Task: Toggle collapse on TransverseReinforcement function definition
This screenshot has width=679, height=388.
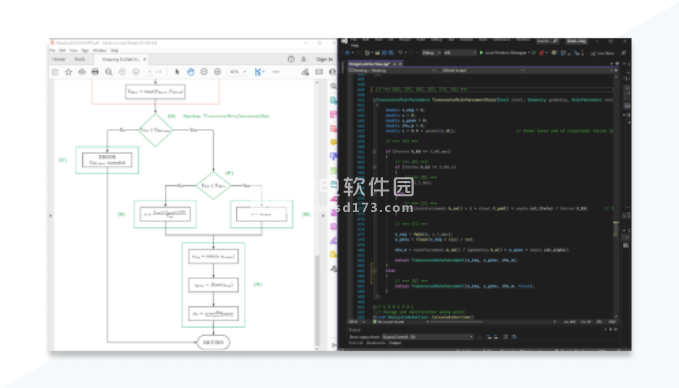Action: 375,100
